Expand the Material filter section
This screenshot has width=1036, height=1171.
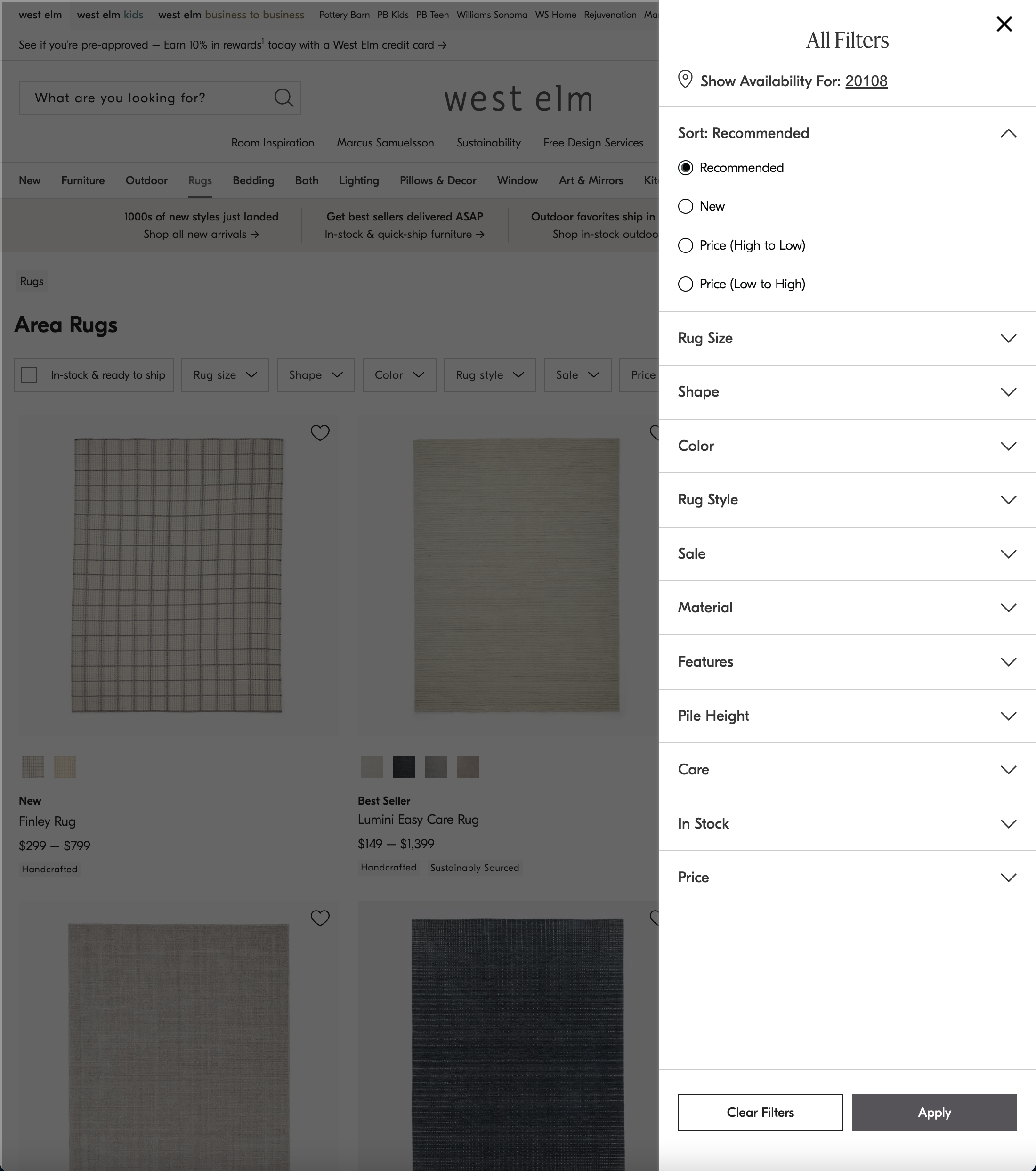click(x=847, y=607)
